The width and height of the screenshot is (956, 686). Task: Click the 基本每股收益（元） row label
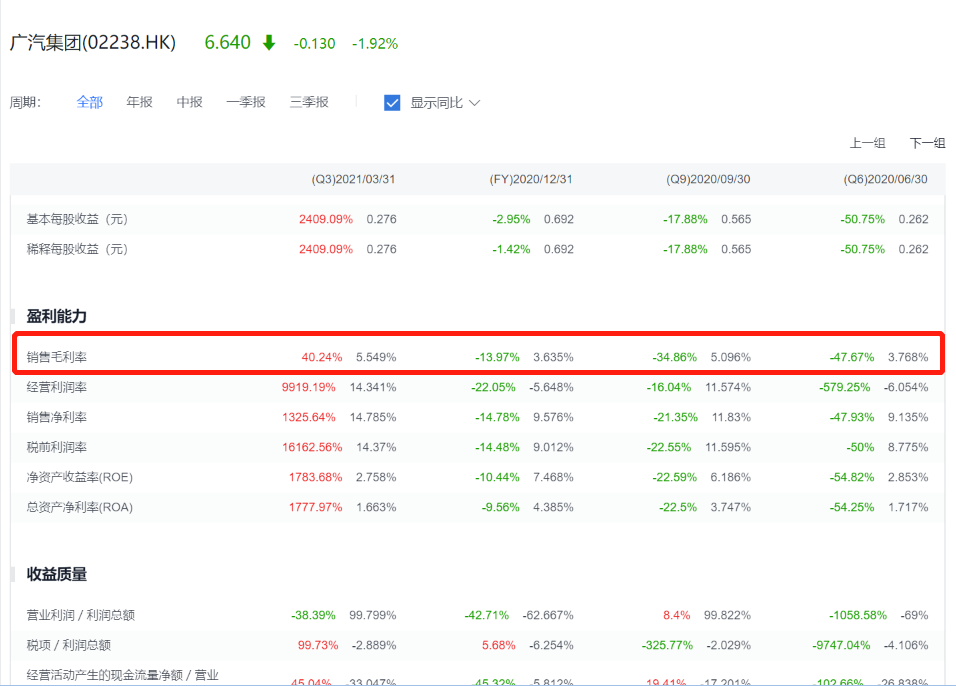click(x=77, y=219)
